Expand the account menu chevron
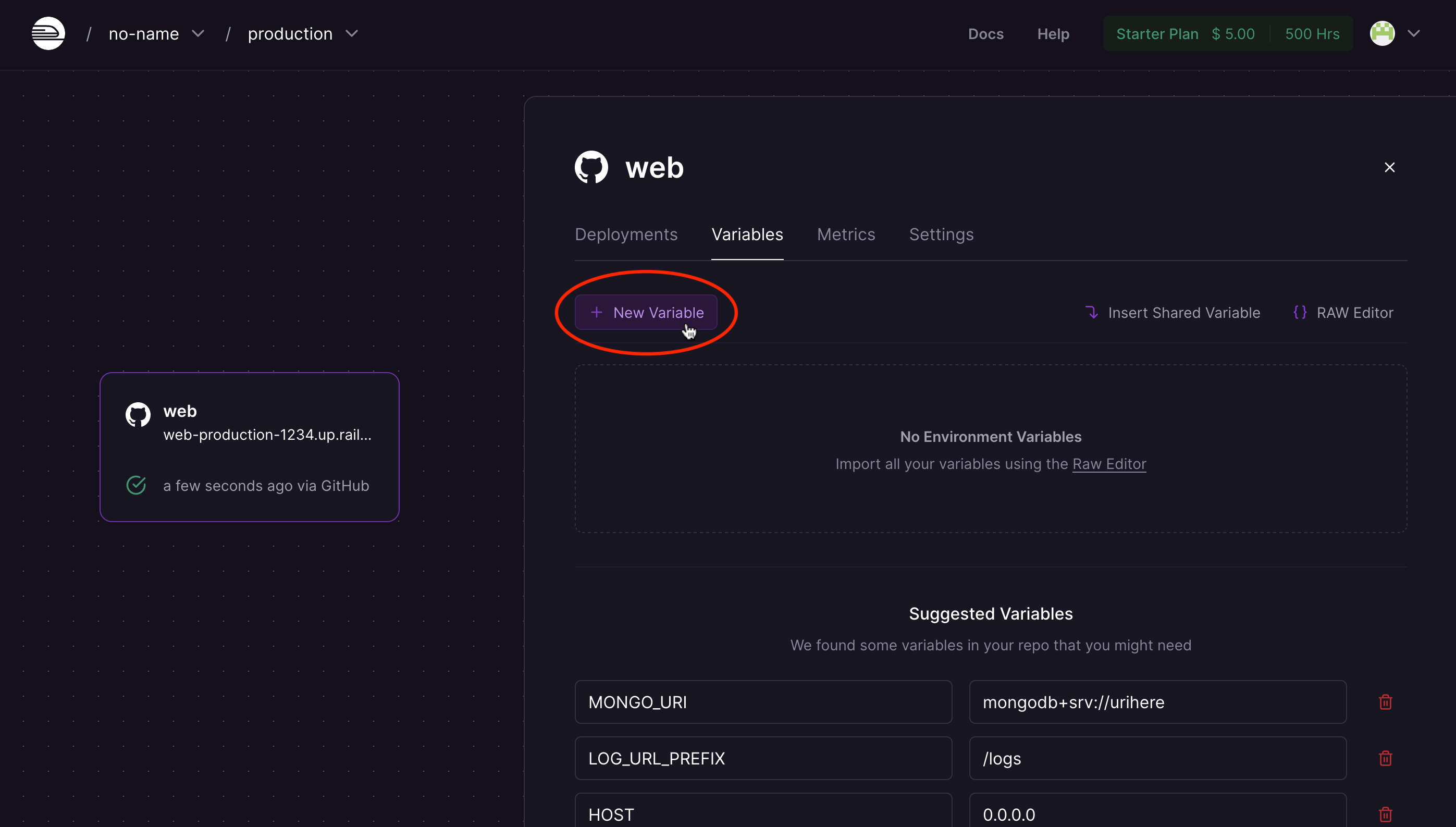This screenshot has height=827, width=1456. tap(1414, 33)
